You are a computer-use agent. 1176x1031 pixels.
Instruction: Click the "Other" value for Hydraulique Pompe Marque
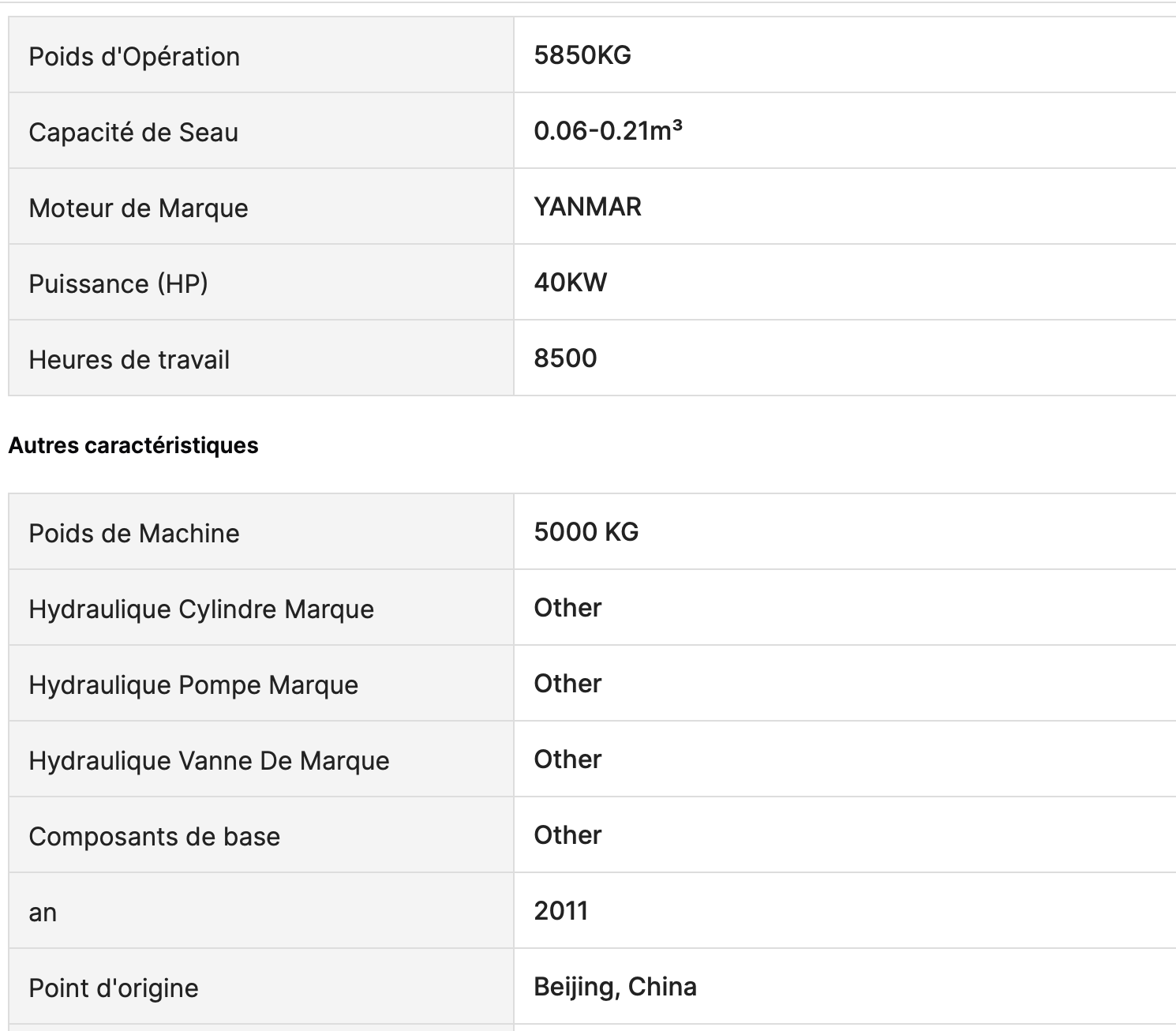click(x=567, y=684)
